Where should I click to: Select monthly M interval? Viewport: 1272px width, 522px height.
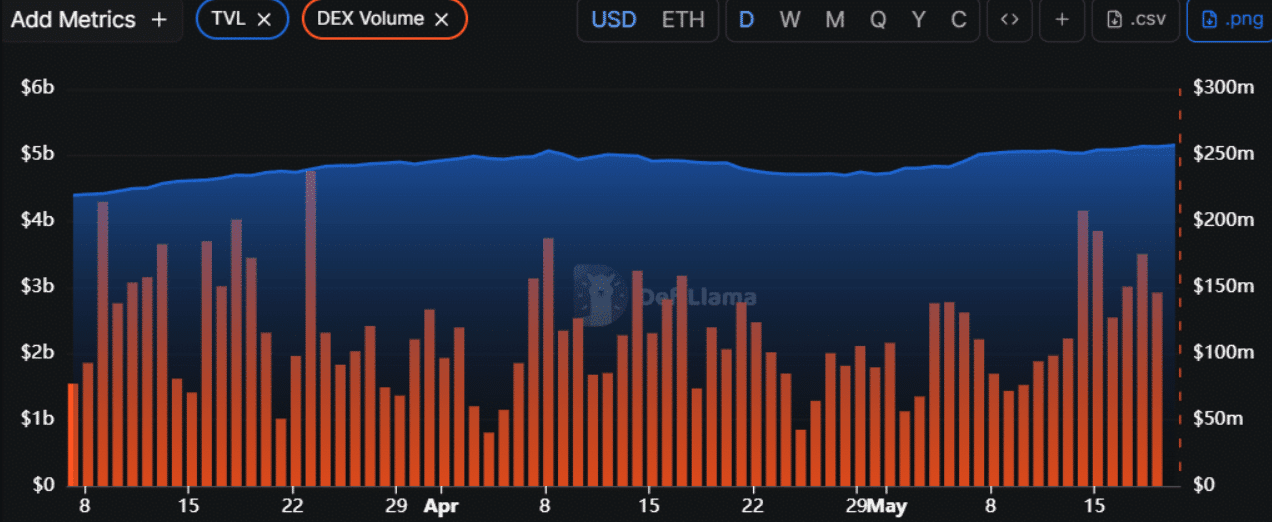pos(835,20)
